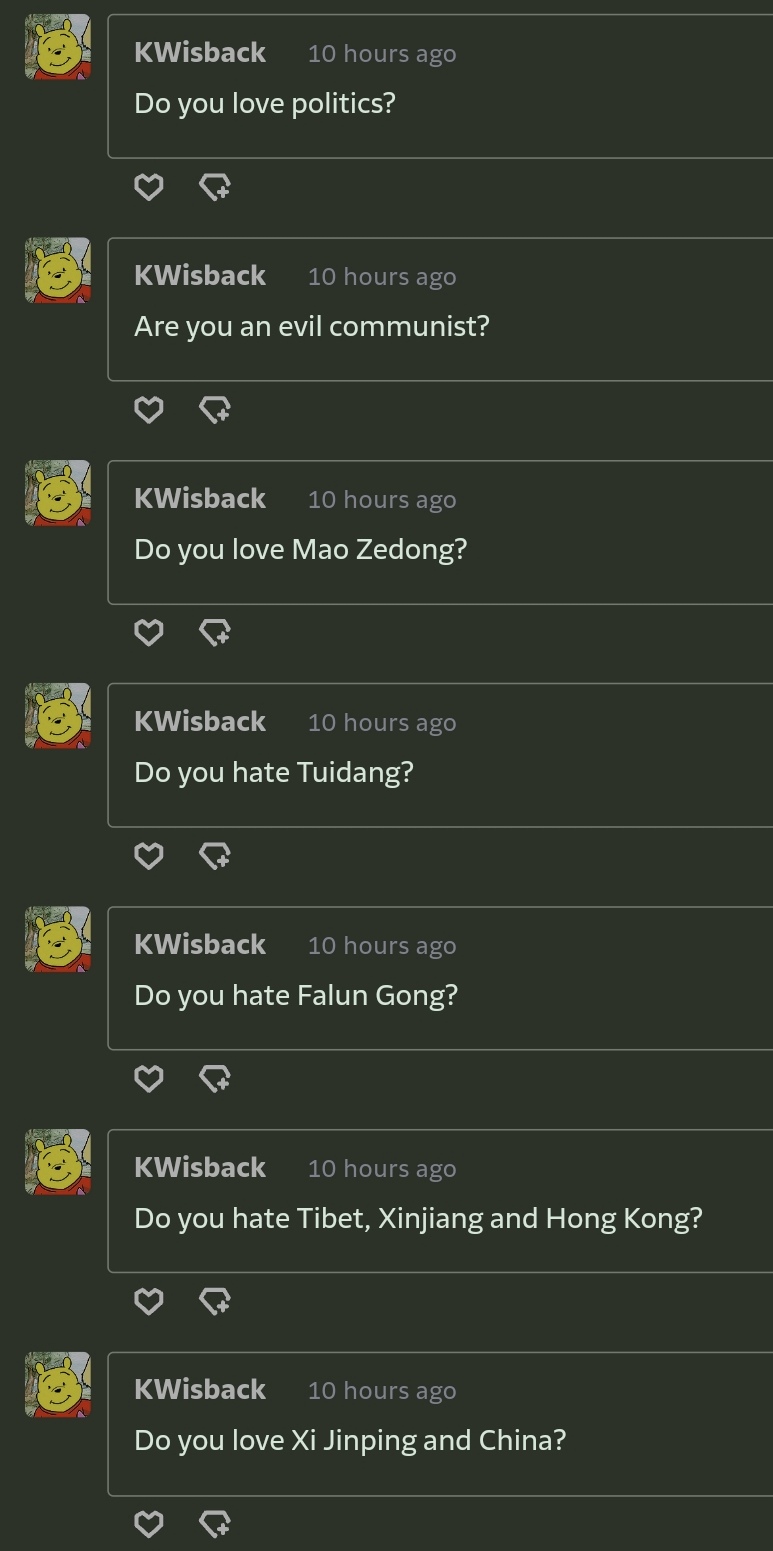Like the "Do you love Mao Zedong?" comment
The image size is (773, 1551).
click(x=148, y=633)
